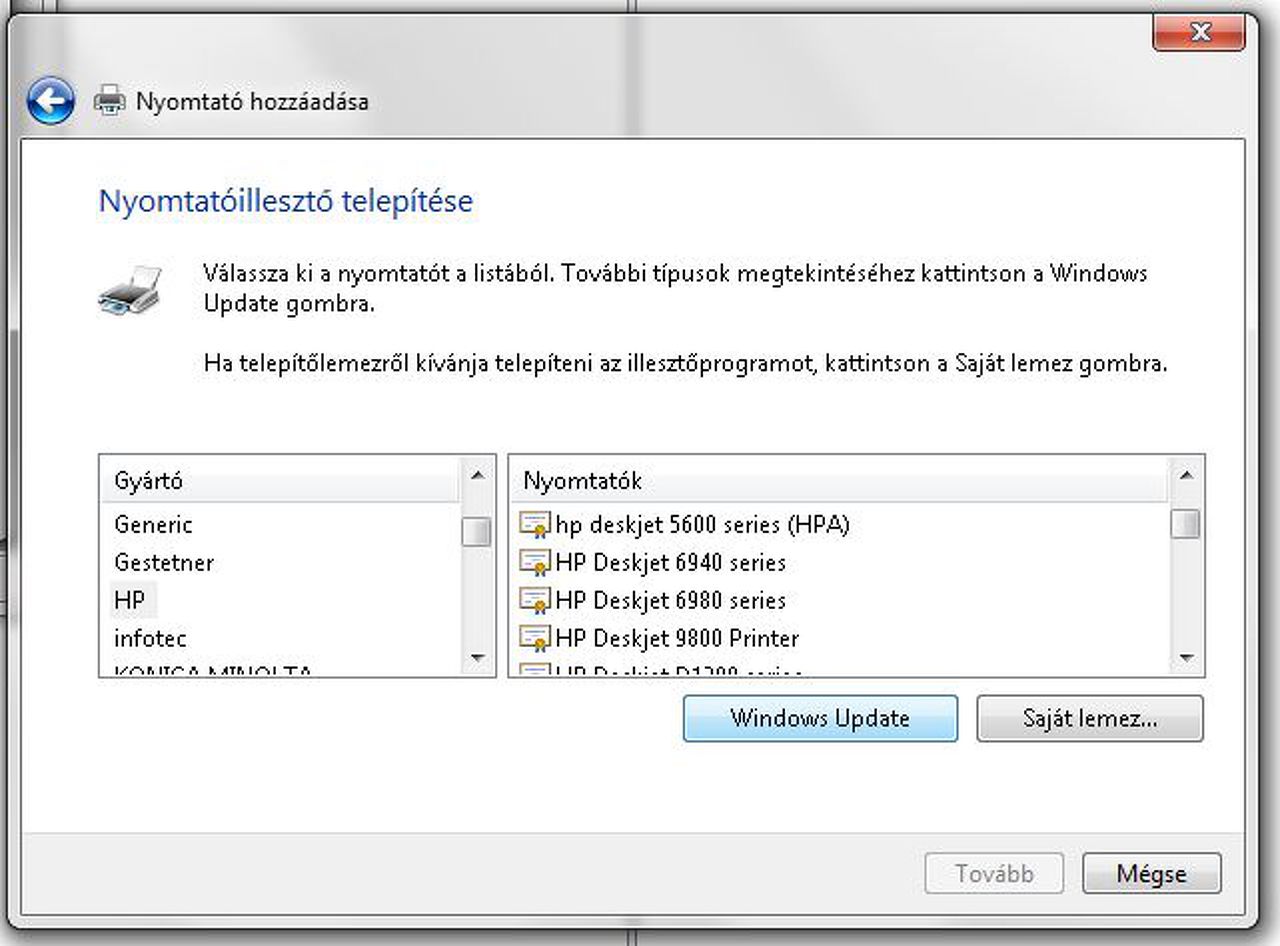This screenshot has width=1280, height=946.
Task: Click the large printer illustration icon
Action: pos(130,290)
